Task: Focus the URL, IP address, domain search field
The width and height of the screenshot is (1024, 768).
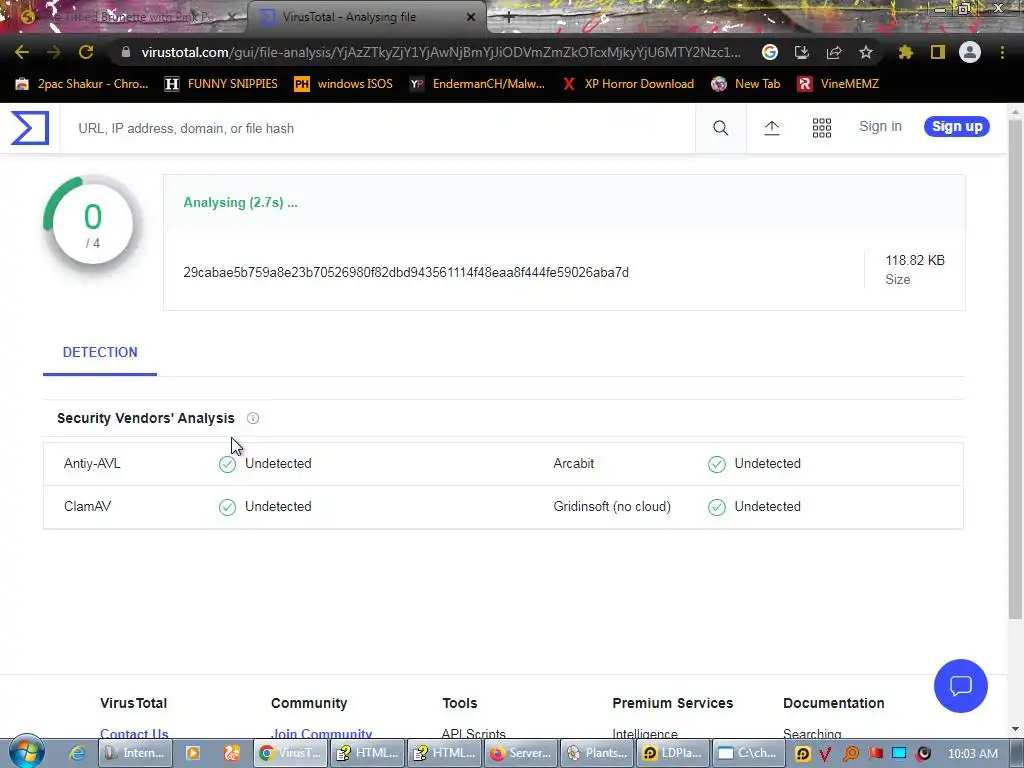Action: click(377, 129)
